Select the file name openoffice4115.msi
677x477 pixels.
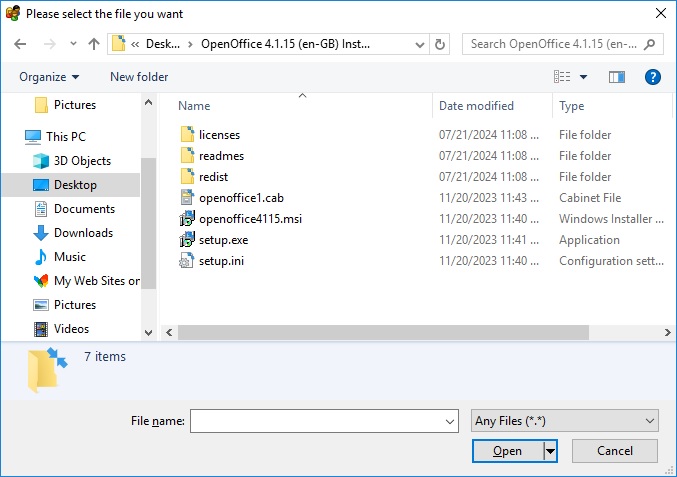[x=250, y=219]
